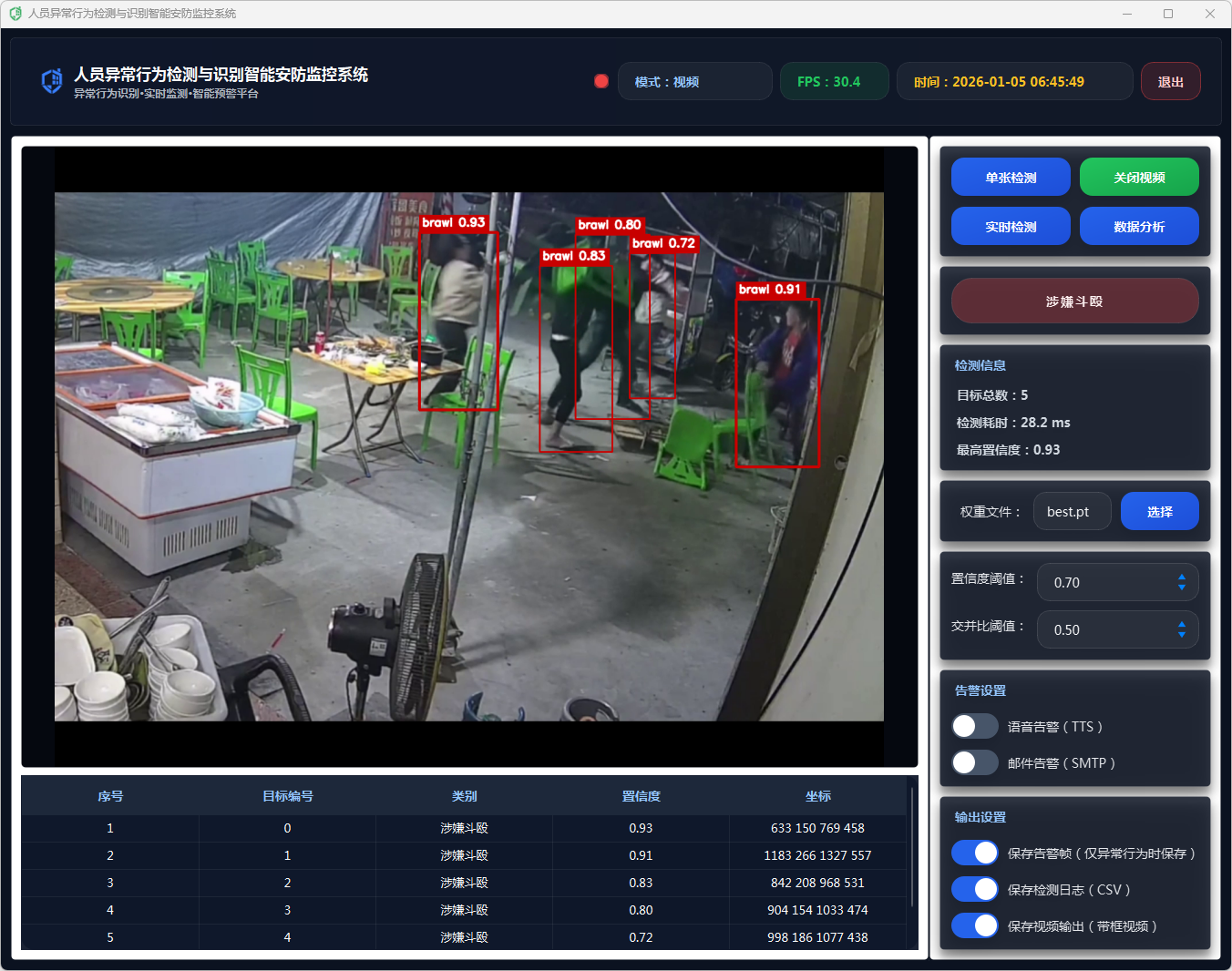Screen dimensions: 1232x971
Task: Click the best.pt weights file field
Action: point(1072,512)
